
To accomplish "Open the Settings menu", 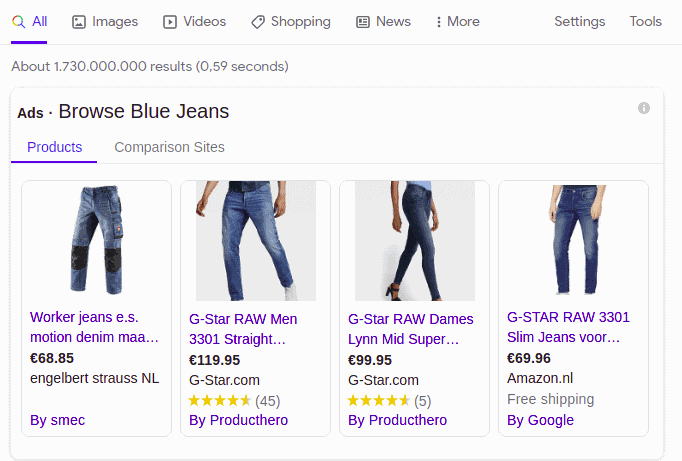I will click(x=579, y=22).
